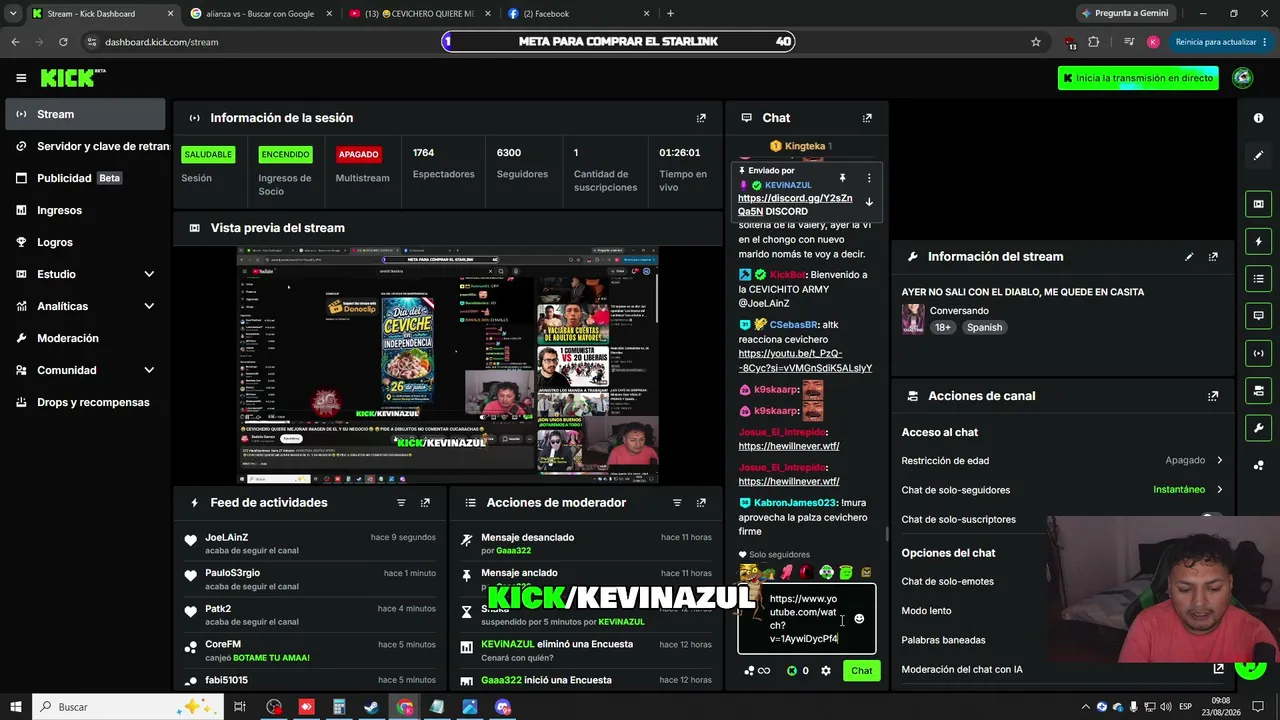Toggle the list panel icon in right sidebar
Image resolution: width=1280 pixels, height=720 pixels.
point(1259,278)
